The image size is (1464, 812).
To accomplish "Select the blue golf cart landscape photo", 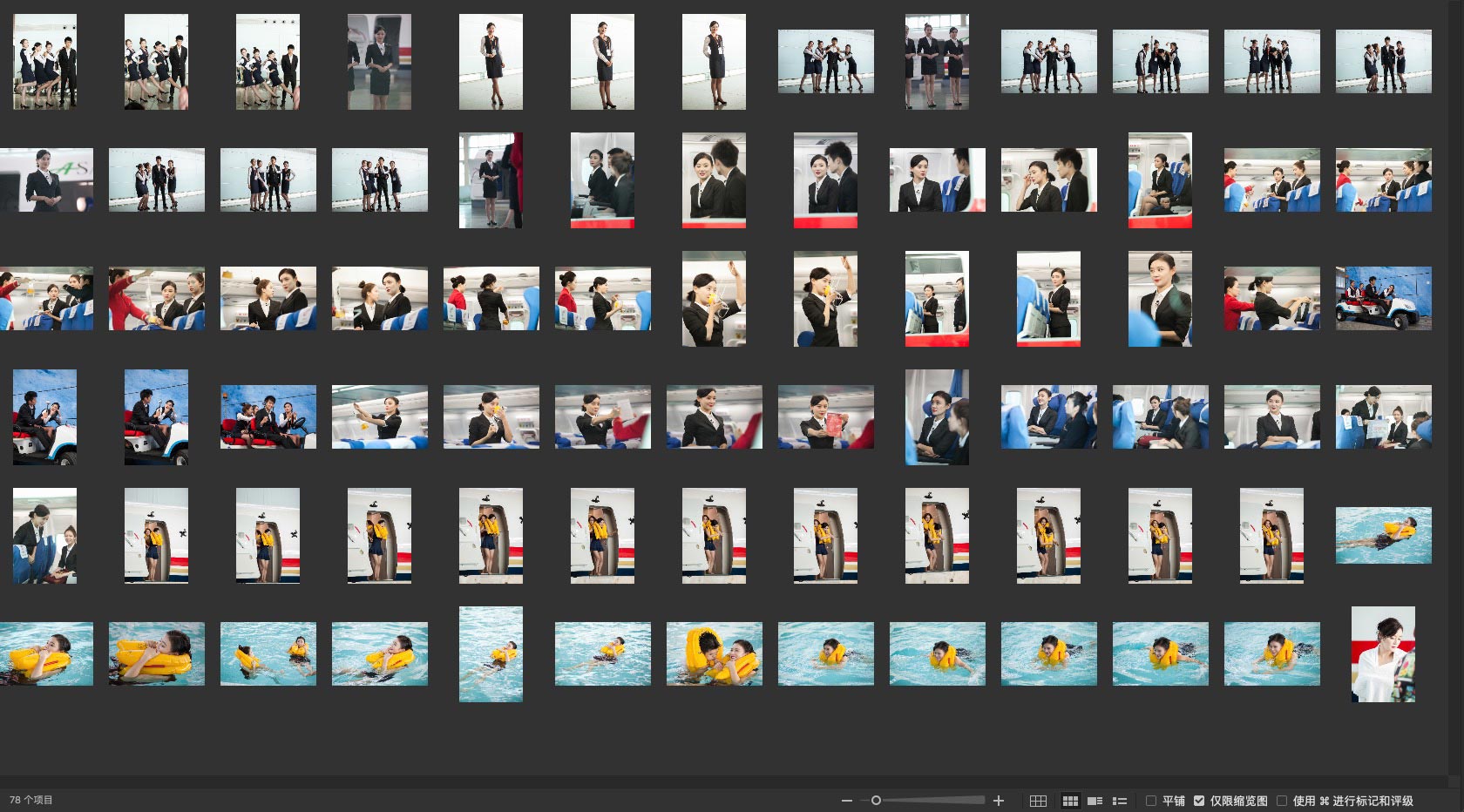I will pos(1383,298).
